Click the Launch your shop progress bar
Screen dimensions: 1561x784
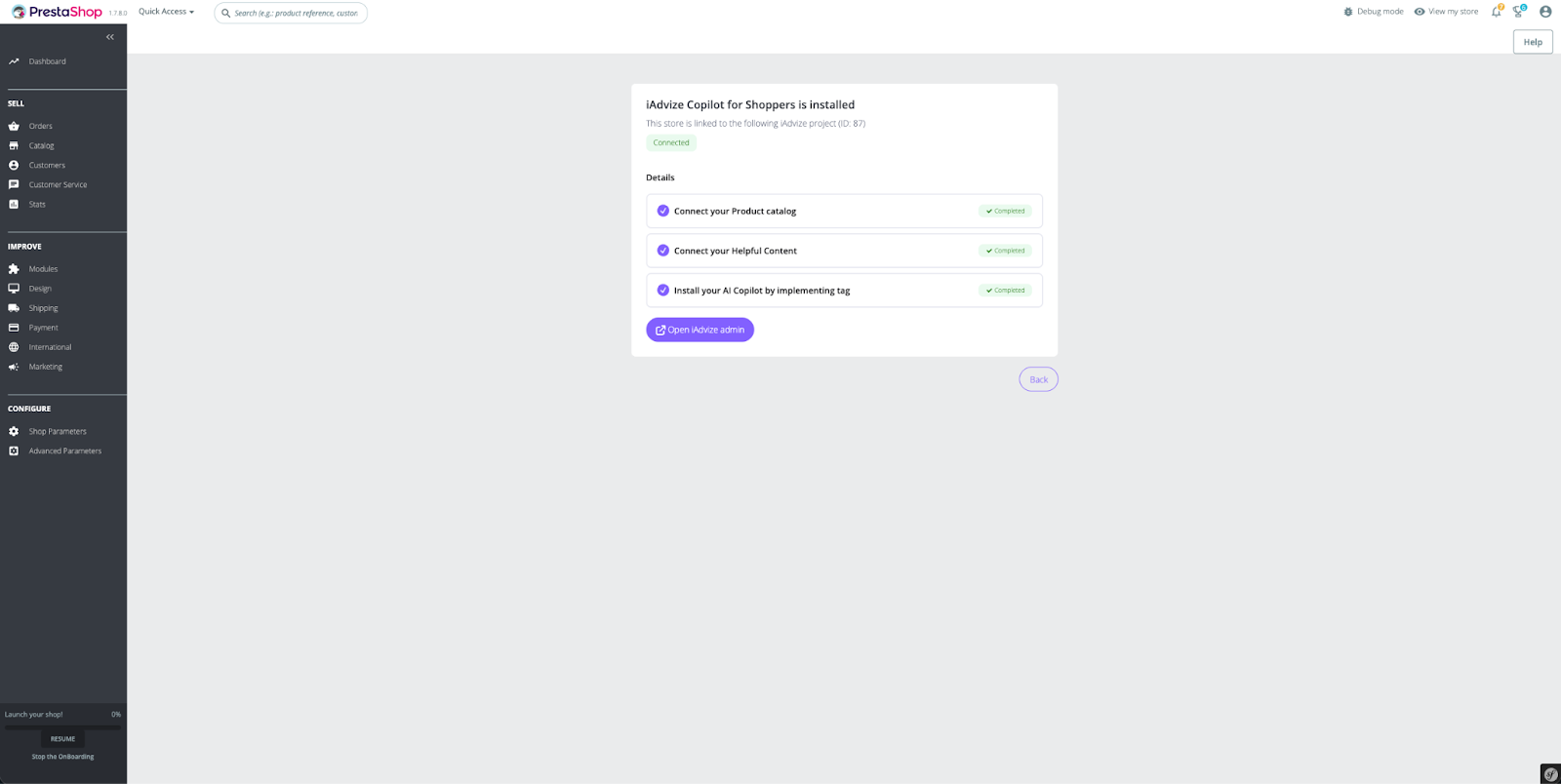(62, 726)
